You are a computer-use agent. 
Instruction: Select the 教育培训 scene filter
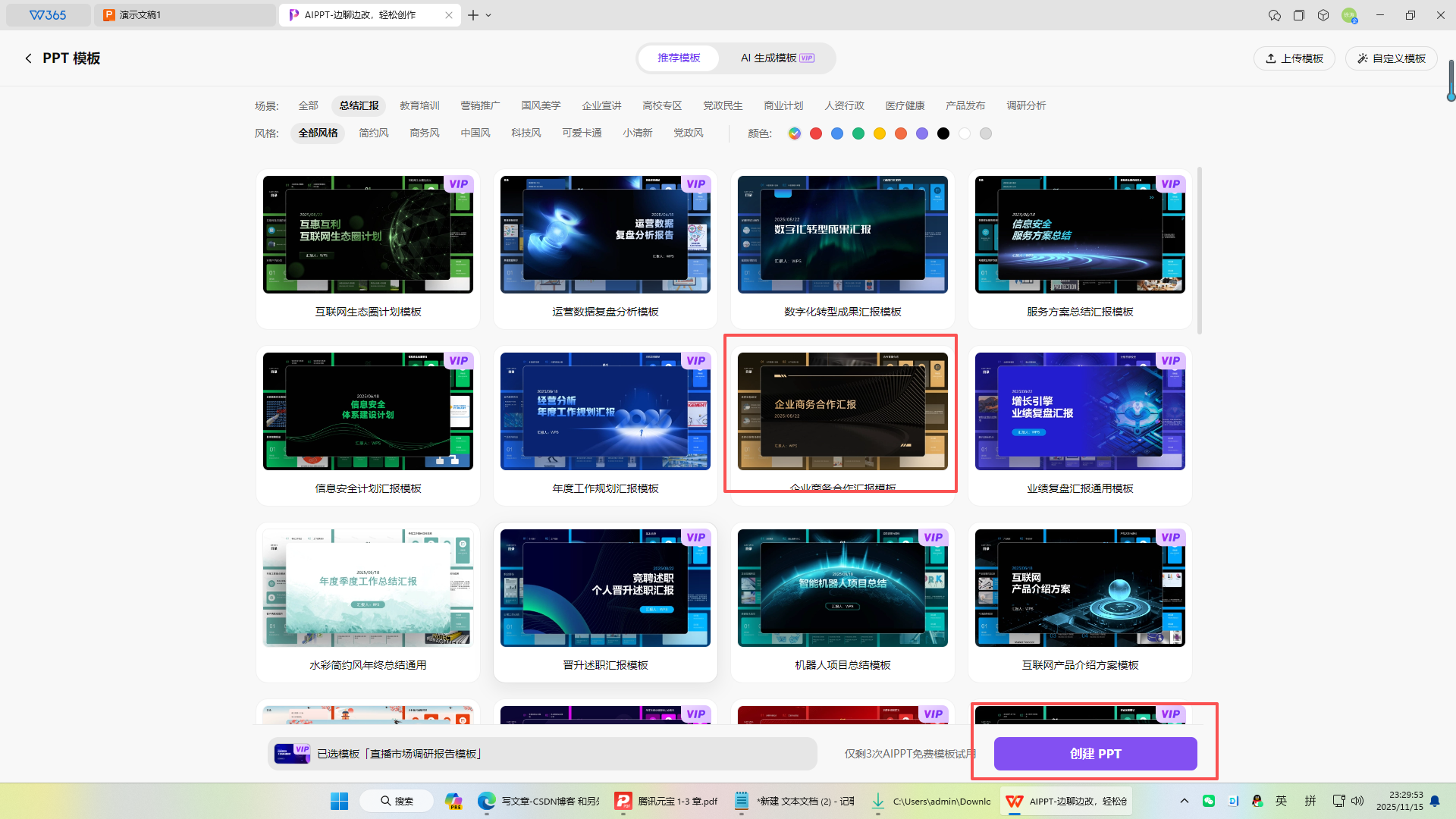pyautogui.click(x=419, y=105)
